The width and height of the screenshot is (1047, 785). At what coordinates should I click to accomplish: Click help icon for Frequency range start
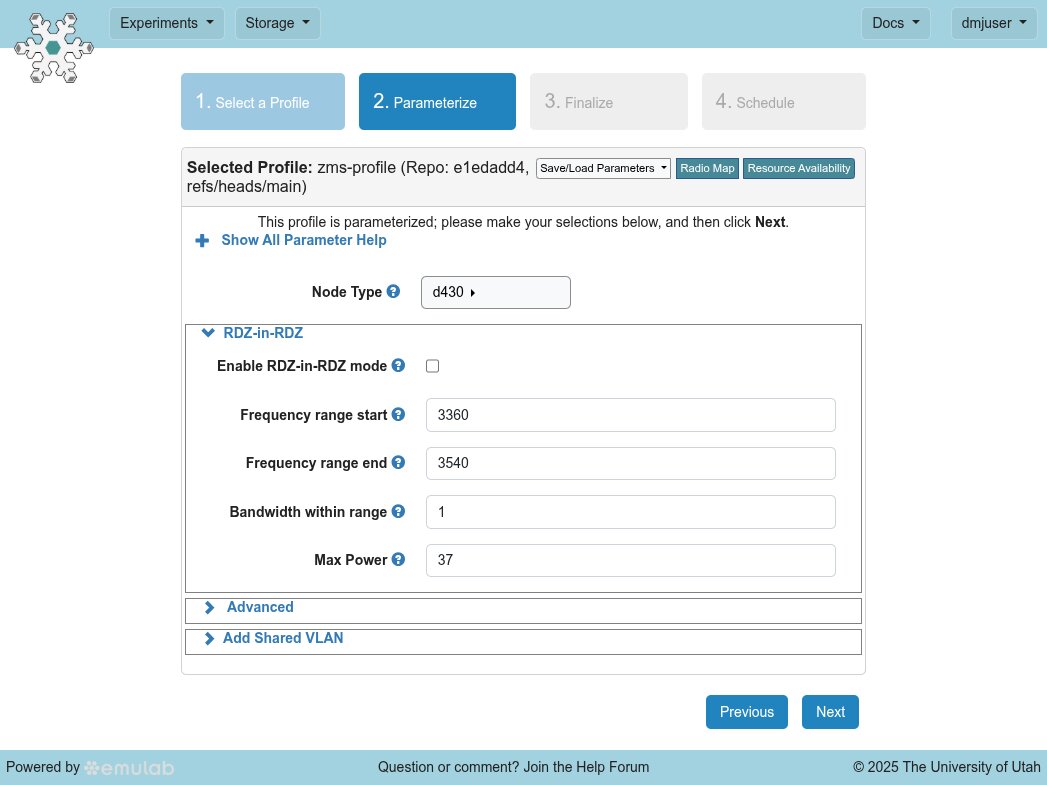398,414
